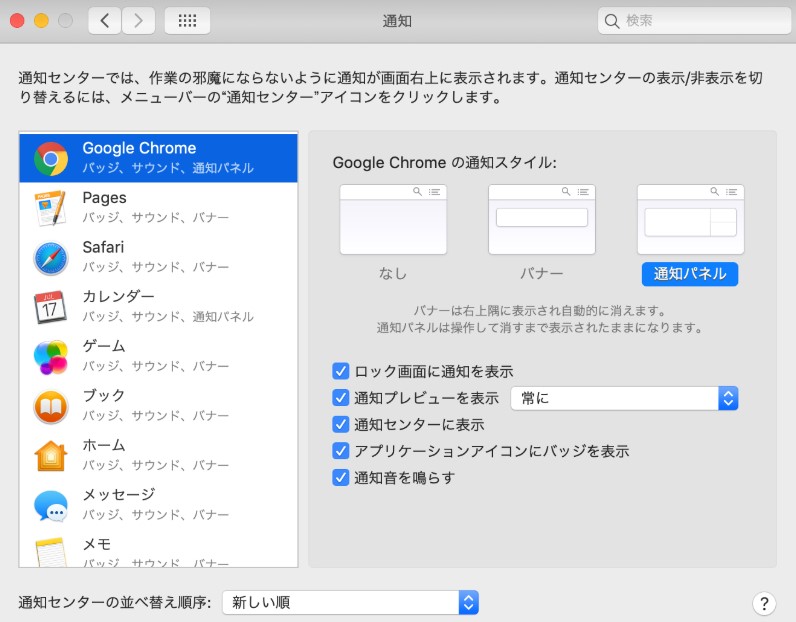This screenshot has height=622, width=796.
Task: Select the Pages row in the app list
Action: pos(158,207)
